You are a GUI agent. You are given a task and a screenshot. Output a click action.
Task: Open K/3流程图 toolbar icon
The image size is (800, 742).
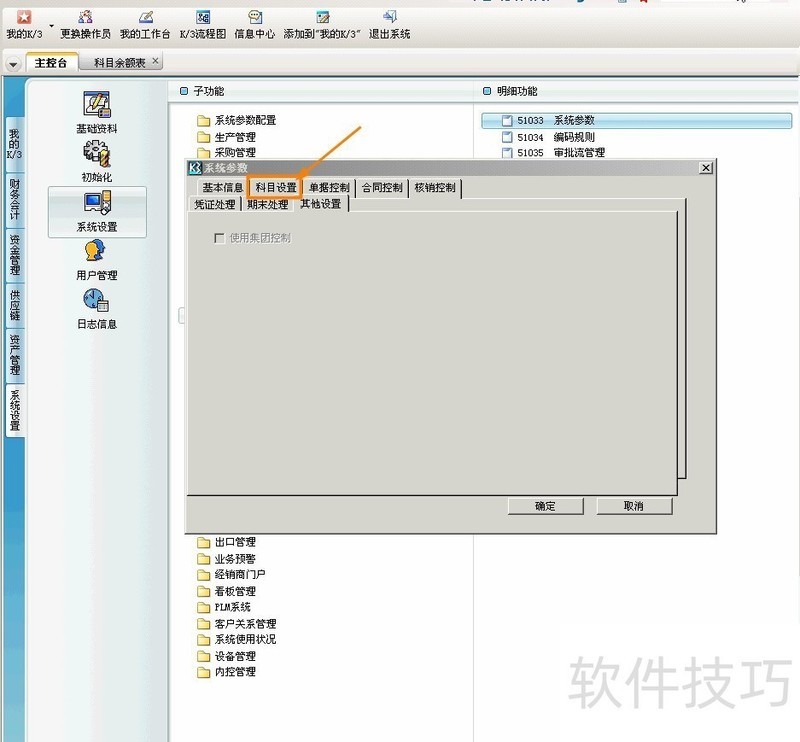point(203,17)
